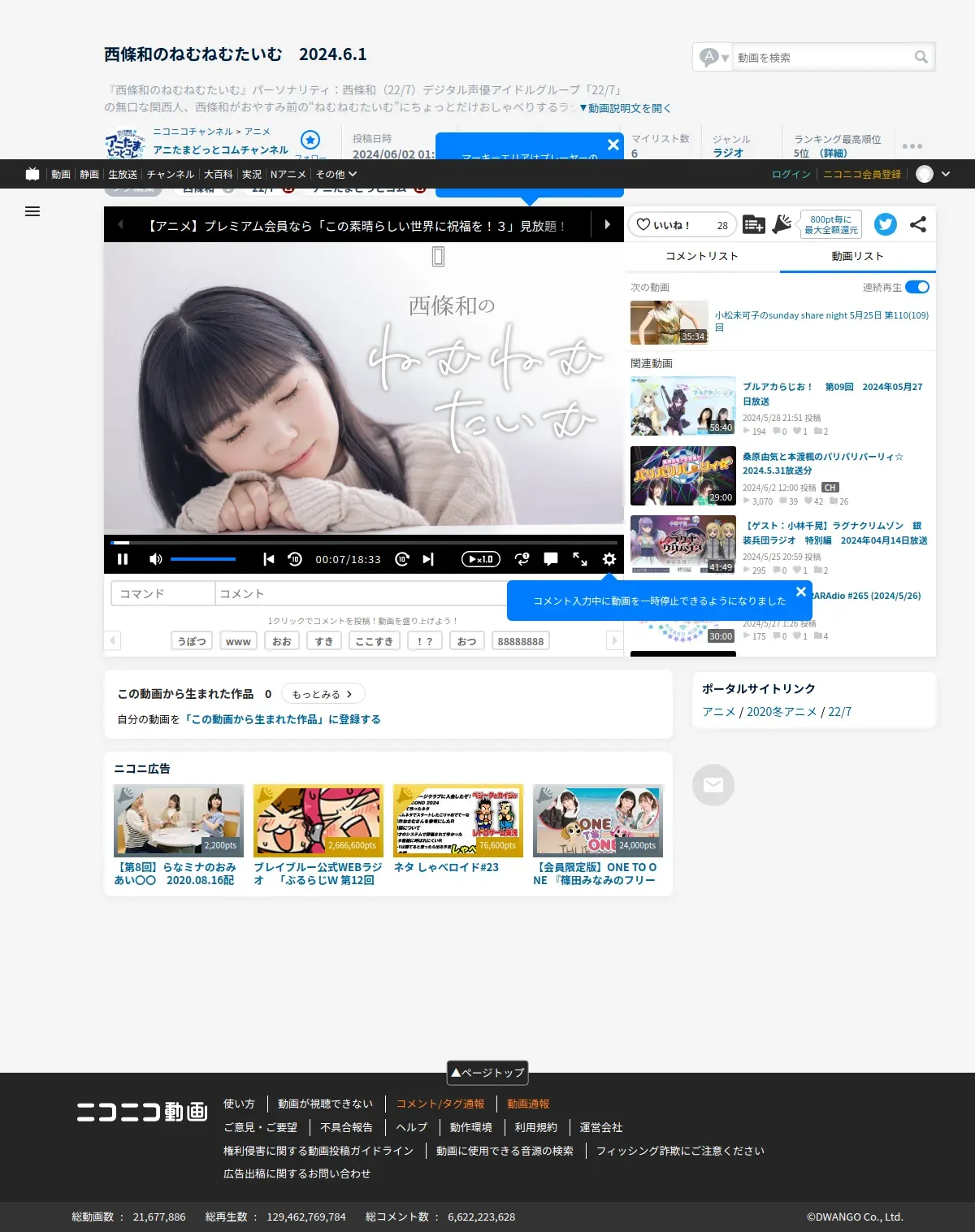Focus the コマンド input field
This screenshot has width=975, height=1232.
(x=162, y=594)
